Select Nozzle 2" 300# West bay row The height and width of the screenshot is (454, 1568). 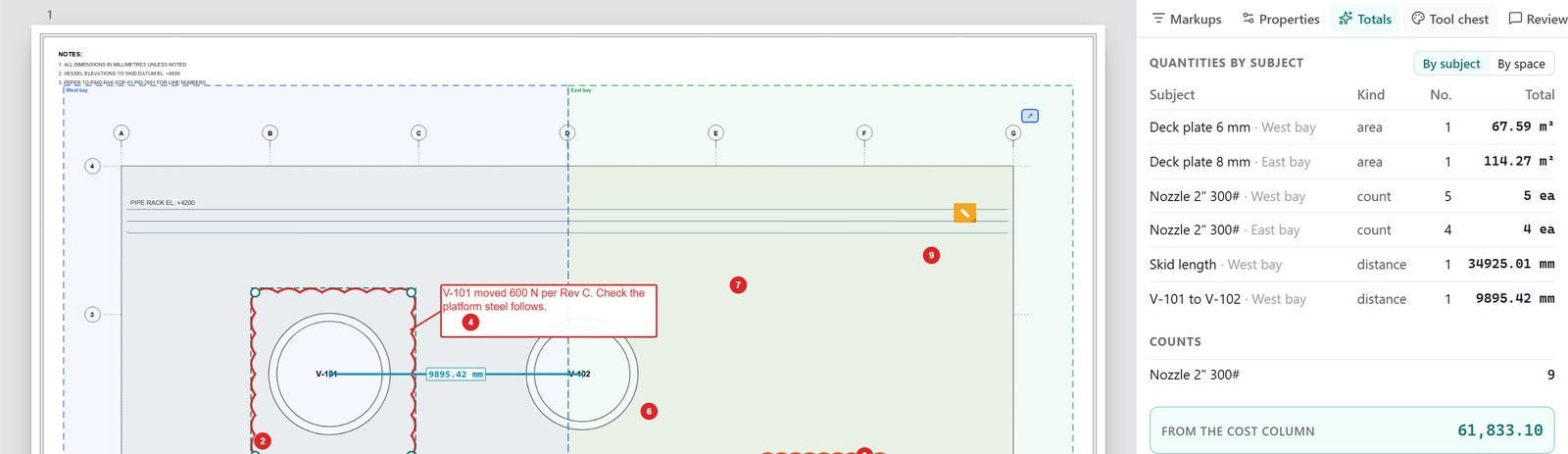[1352, 196]
